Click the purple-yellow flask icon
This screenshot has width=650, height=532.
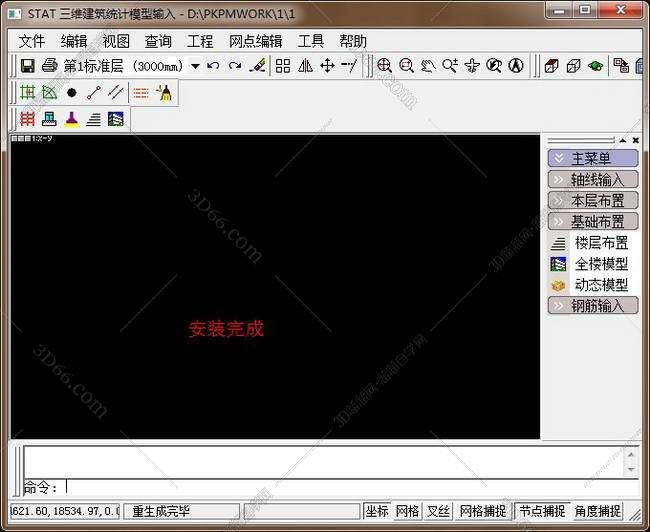(x=72, y=119)
